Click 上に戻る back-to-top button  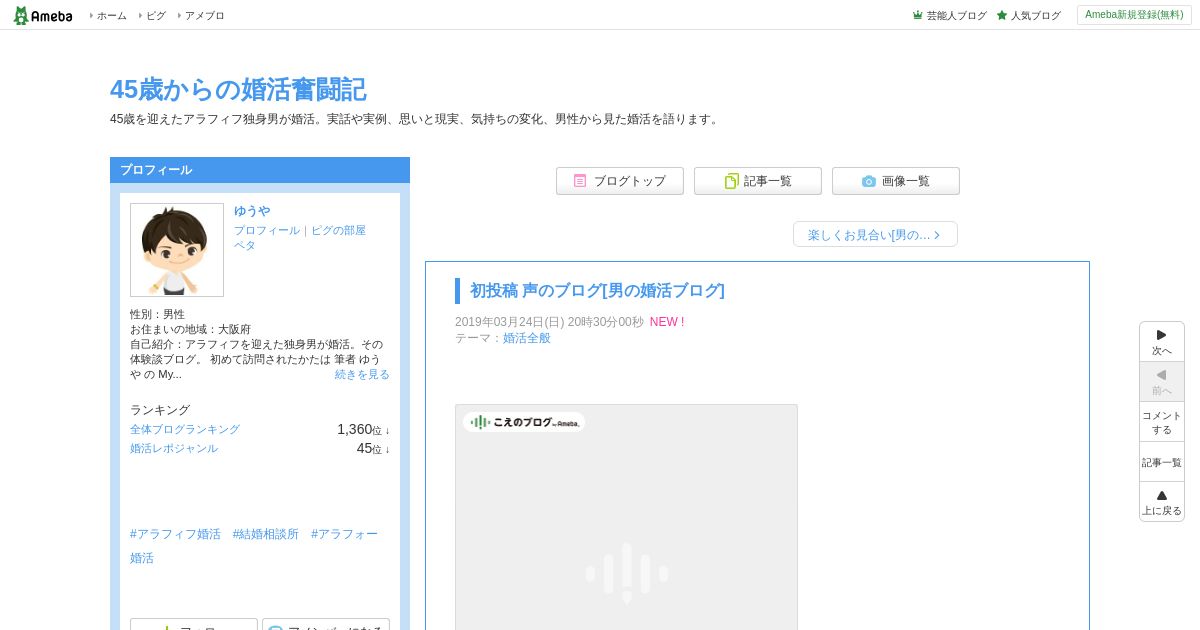tap(1162, 502)
